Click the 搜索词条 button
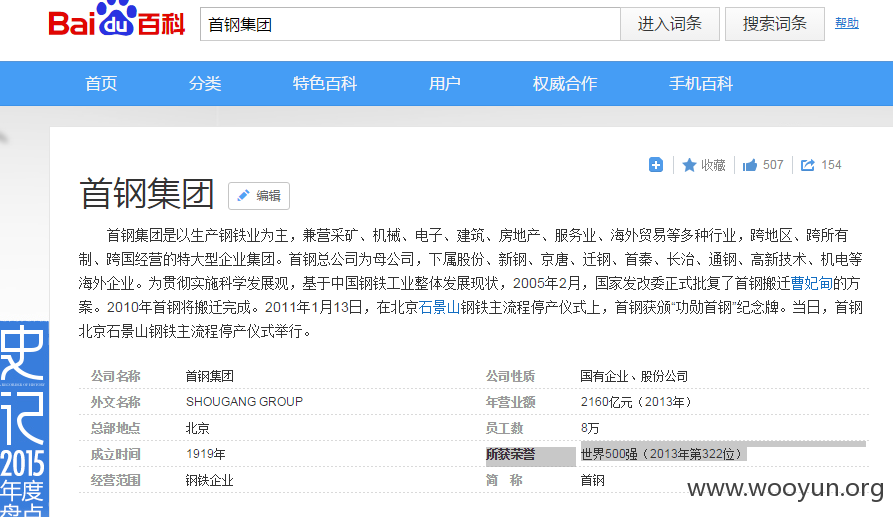This screenshot has width=893, height=517. tap(775, 24)
